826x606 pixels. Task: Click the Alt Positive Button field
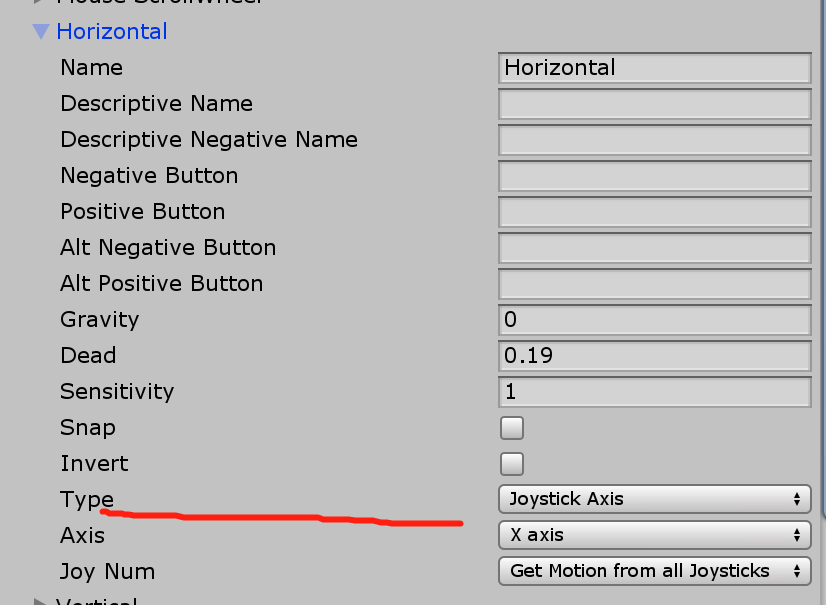point(654,284)
